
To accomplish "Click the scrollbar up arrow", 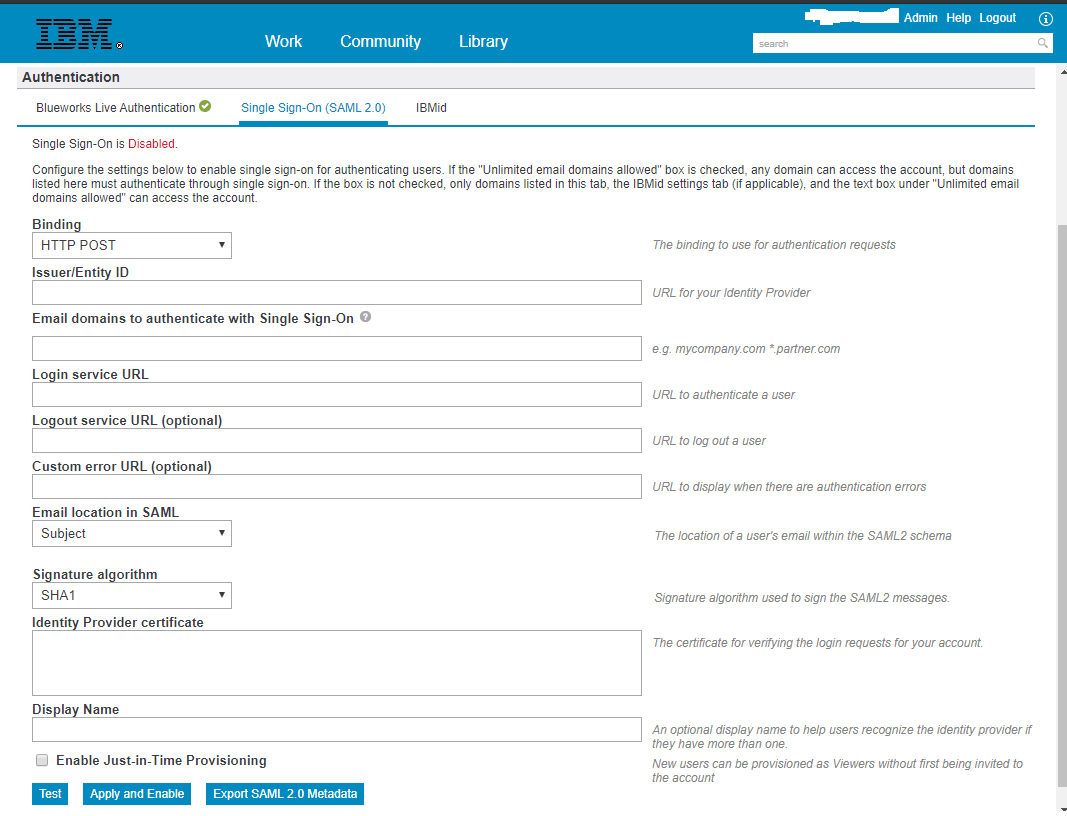I will (x=1062, y=71).
